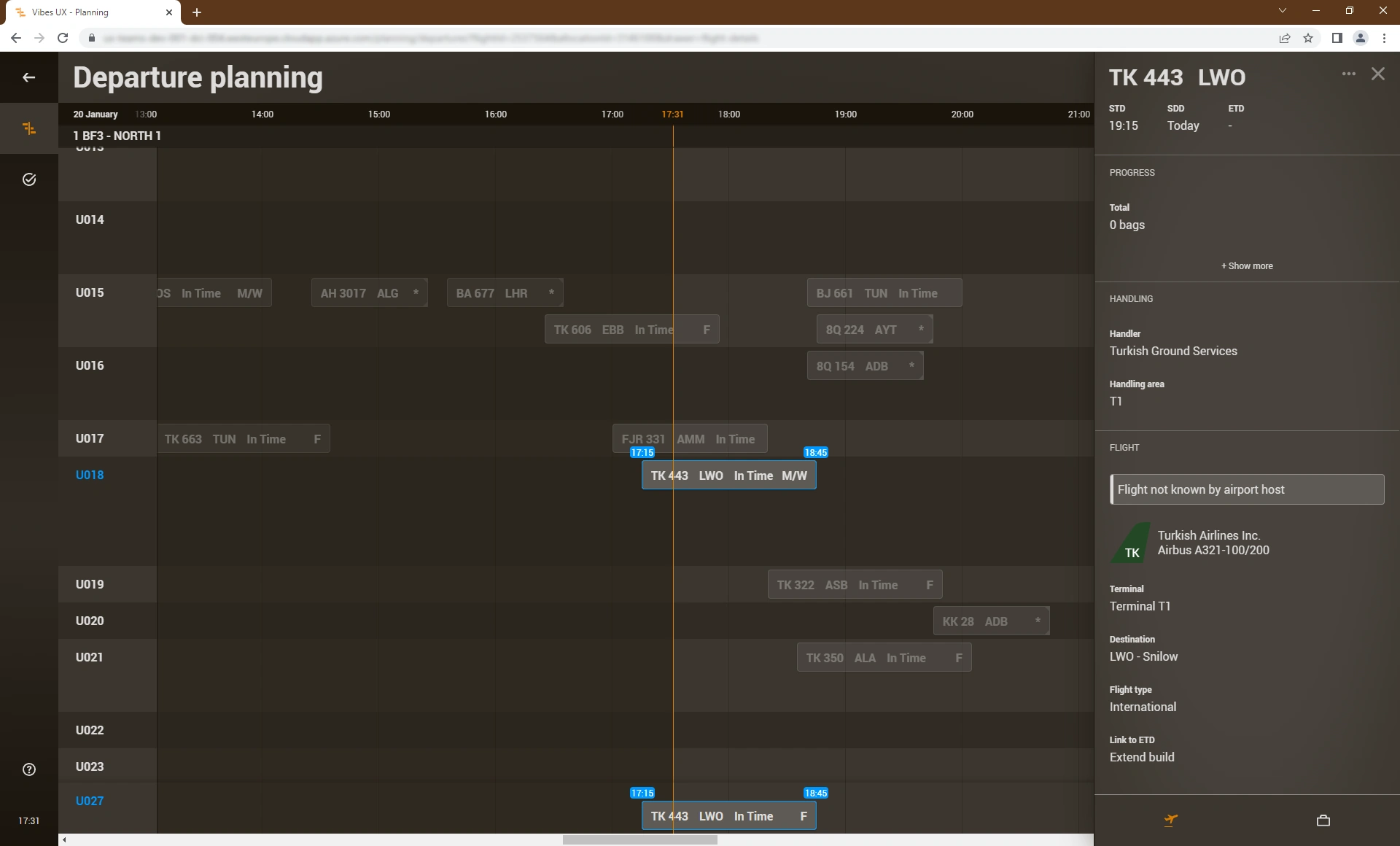
Task: Select the flight plane tab icon
Action: pos(1171,820)
